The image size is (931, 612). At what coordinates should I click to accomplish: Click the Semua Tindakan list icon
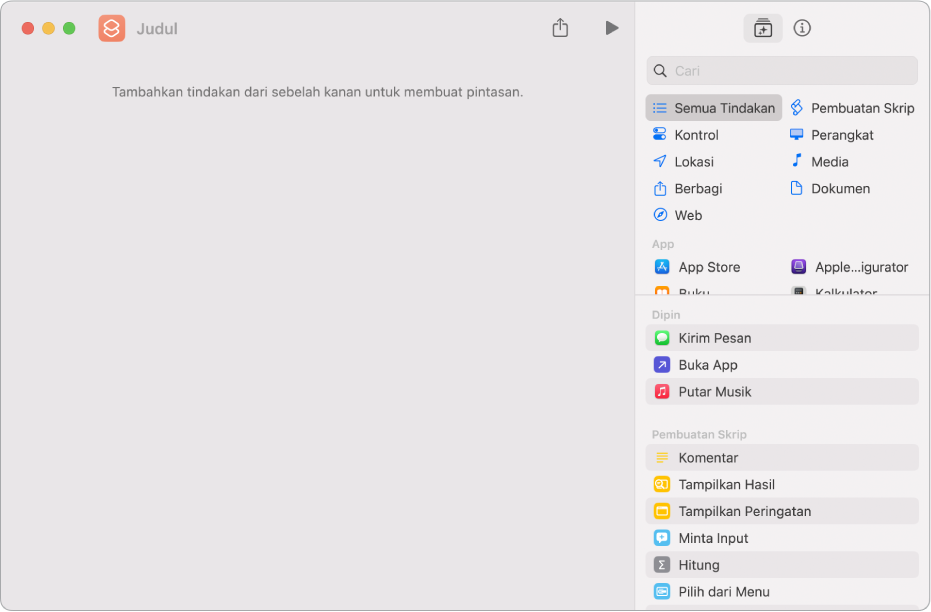coord(660,108)
